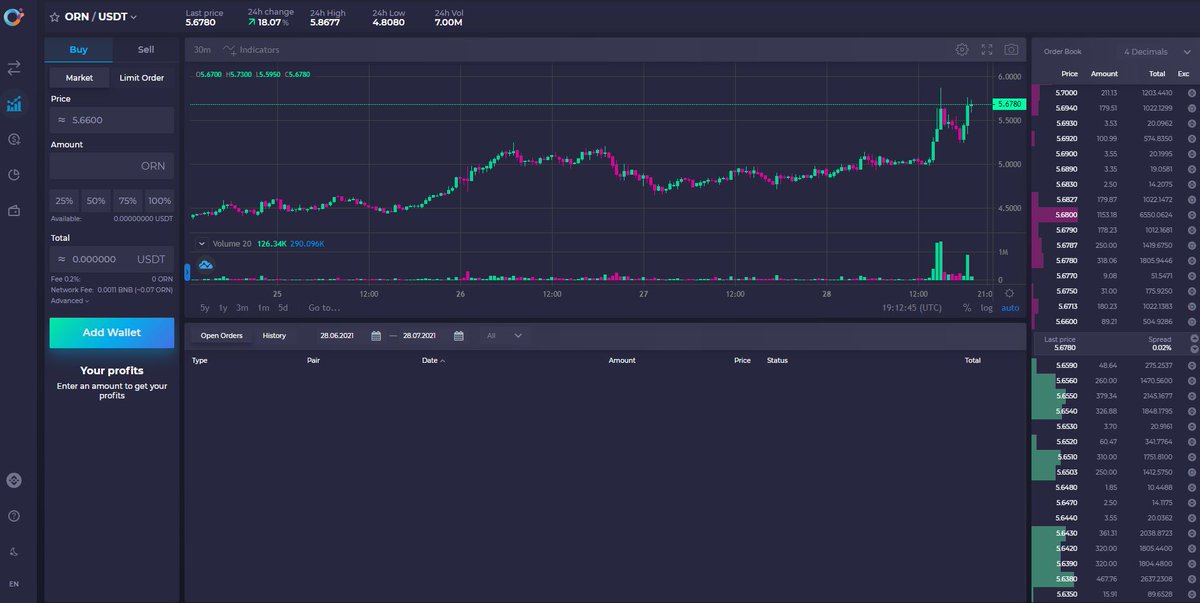
Task: Click the TradingView logo badge
Action: click(205, 265)
